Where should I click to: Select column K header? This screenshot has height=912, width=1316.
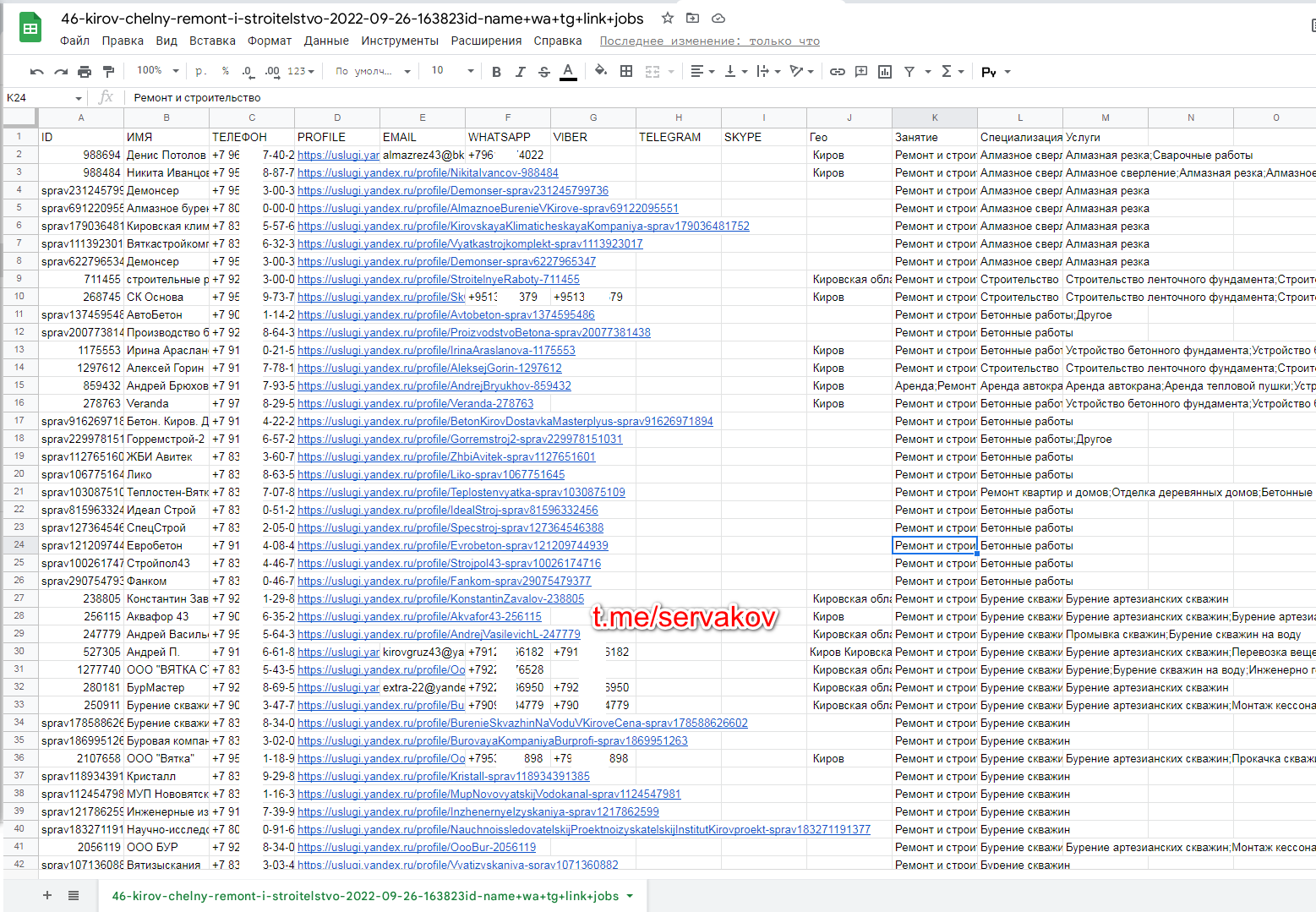click(x=935, y=117)
